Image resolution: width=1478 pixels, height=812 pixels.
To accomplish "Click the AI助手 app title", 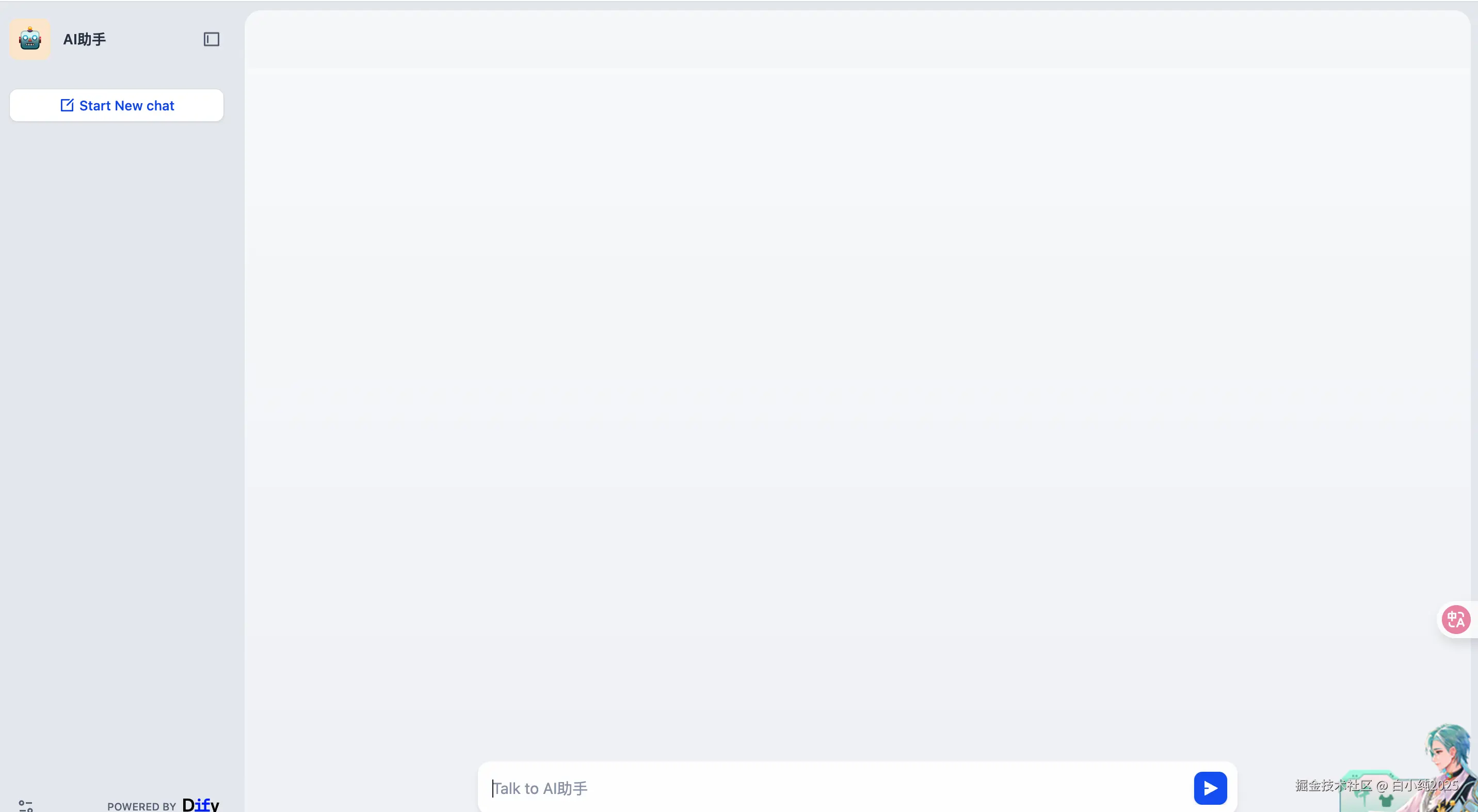I will point(84,39).
